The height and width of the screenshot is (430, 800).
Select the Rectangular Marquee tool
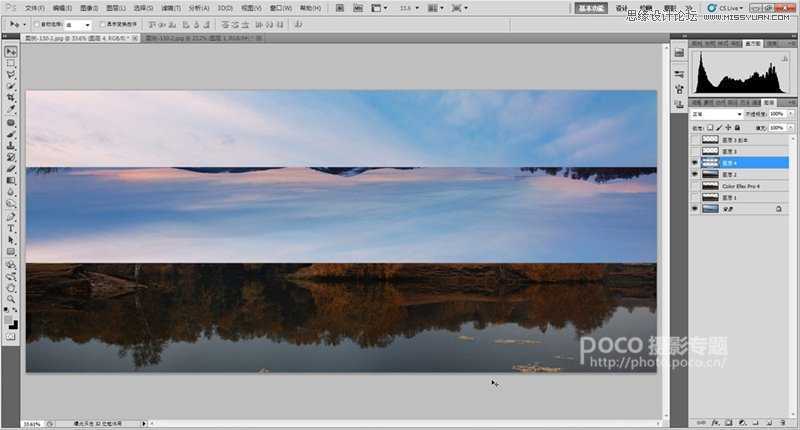tap(11, 63)
